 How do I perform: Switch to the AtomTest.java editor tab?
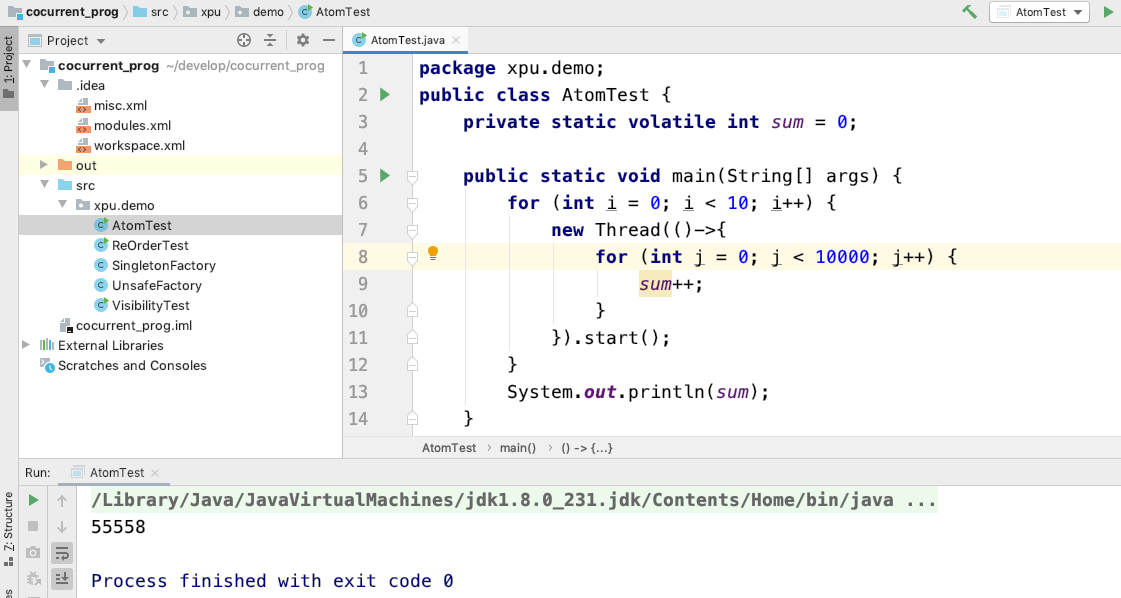click(406, 40)
